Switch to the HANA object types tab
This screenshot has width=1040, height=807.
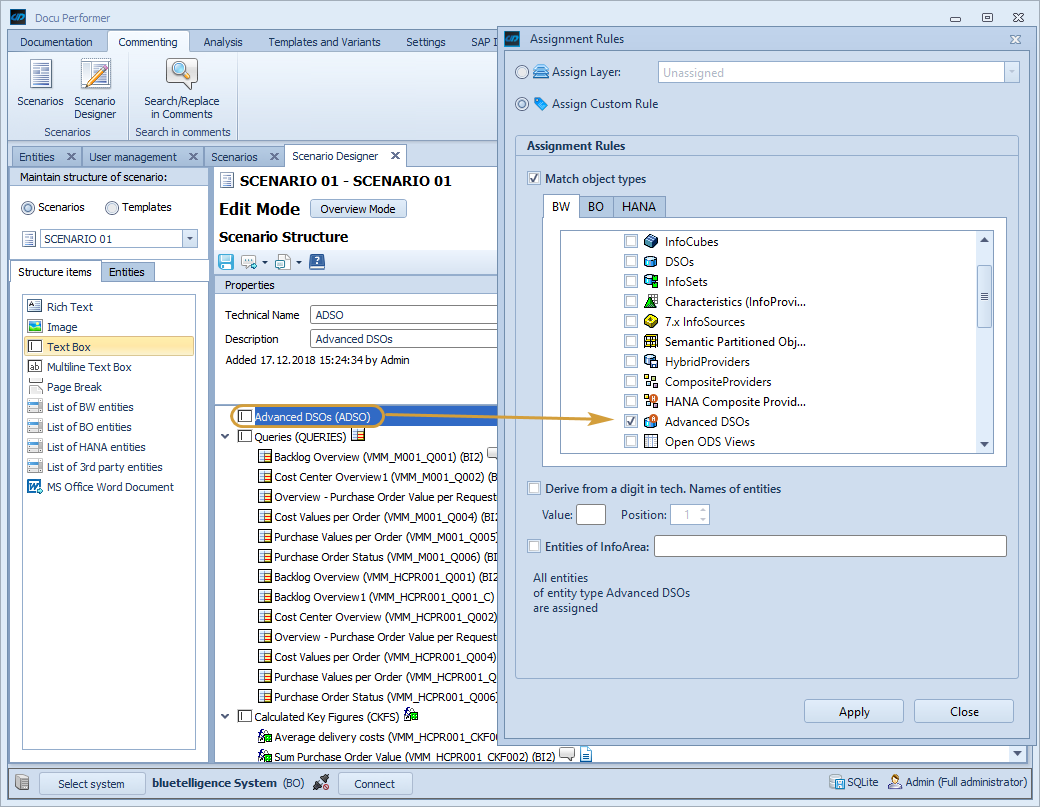638,207
